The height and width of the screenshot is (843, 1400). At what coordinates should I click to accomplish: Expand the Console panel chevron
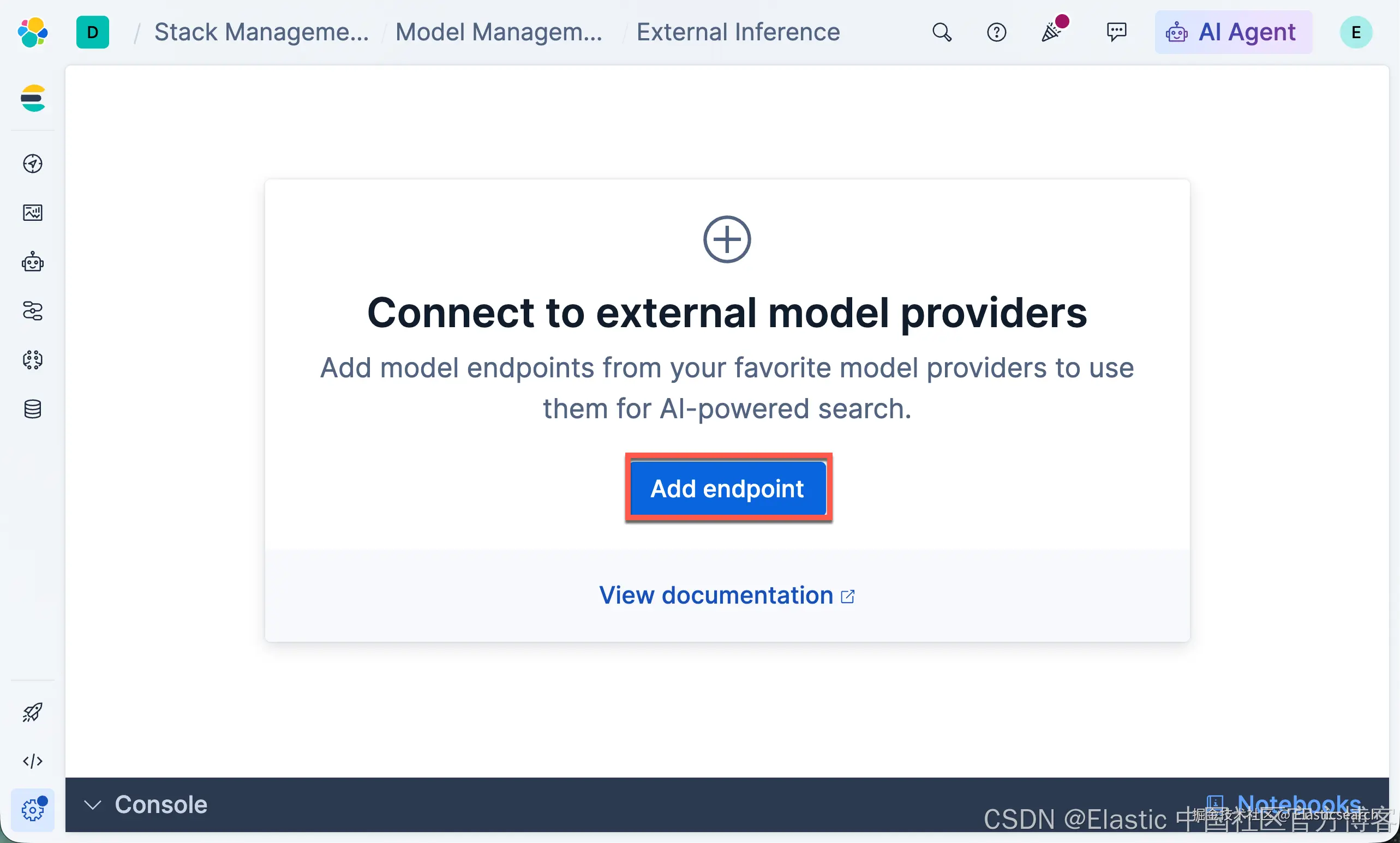point(92,805)
